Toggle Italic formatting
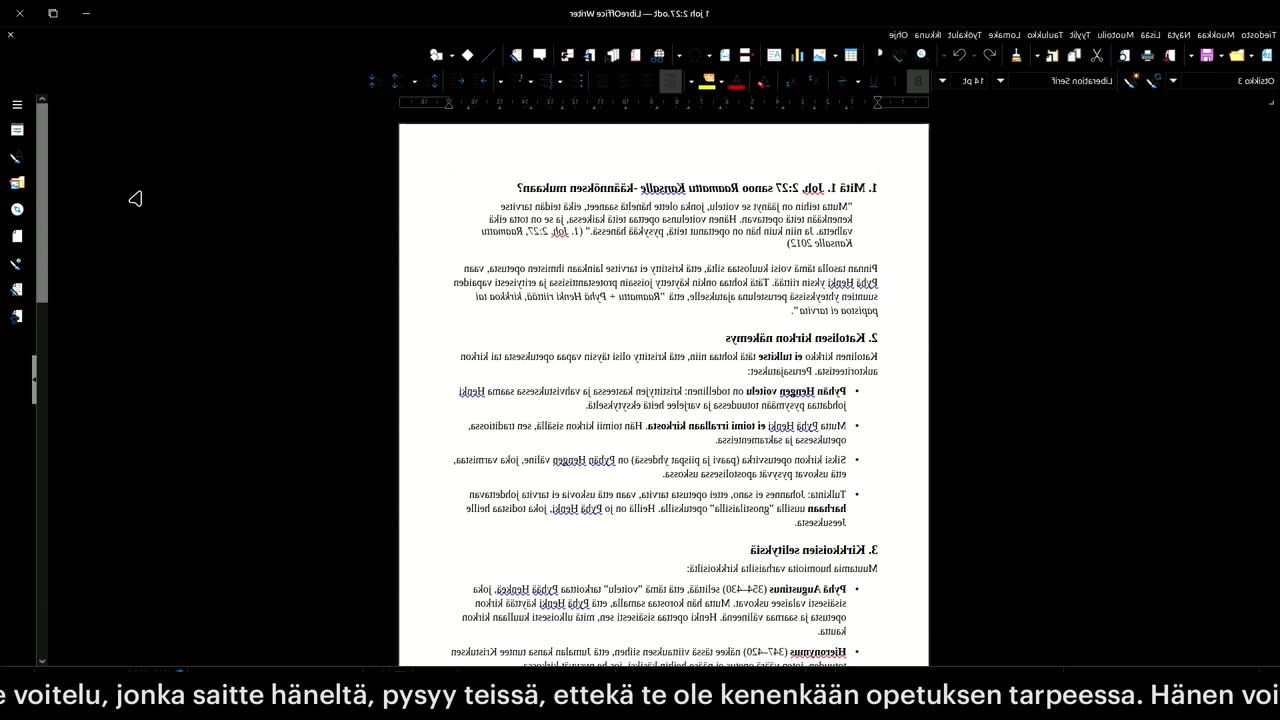The height and width of the screenshot is (720, 1280). 894,80
